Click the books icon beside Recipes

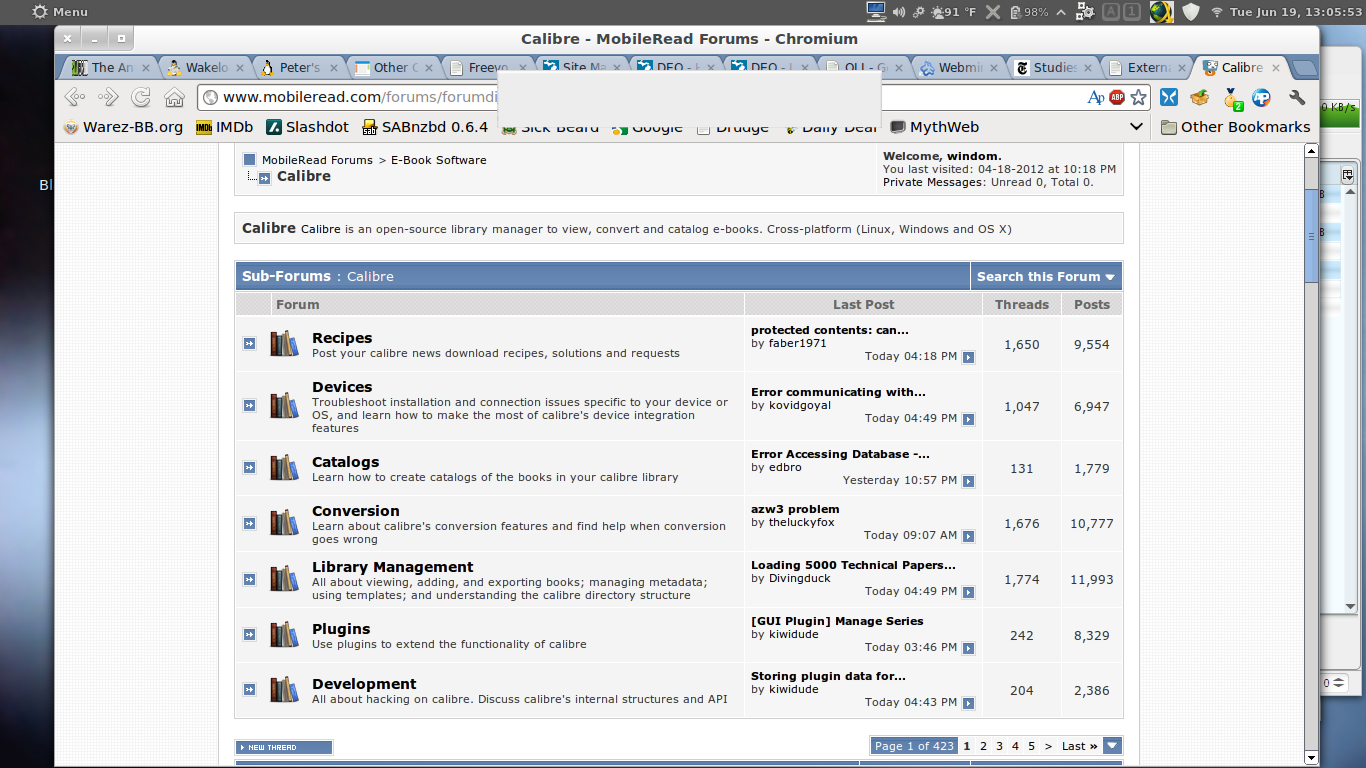tap(284, 344)
